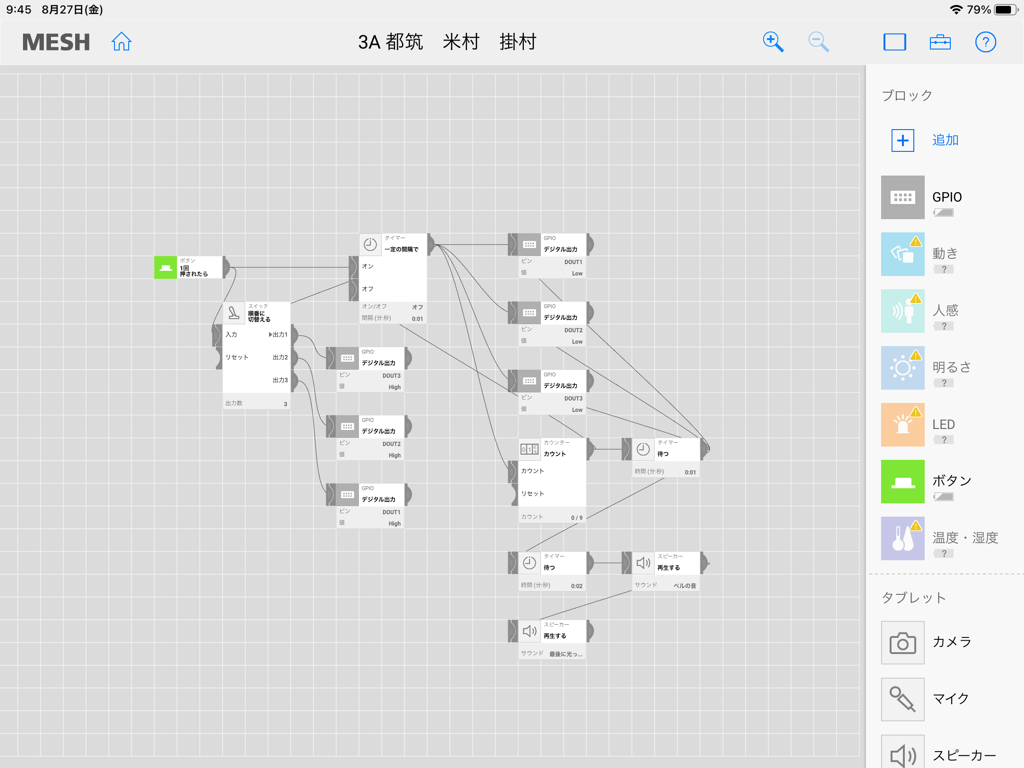Screen dimensions: 1024x768
Task: Tap the recipe title 3A 都筑 米村 掛村
Action: (x=447, y=42)
